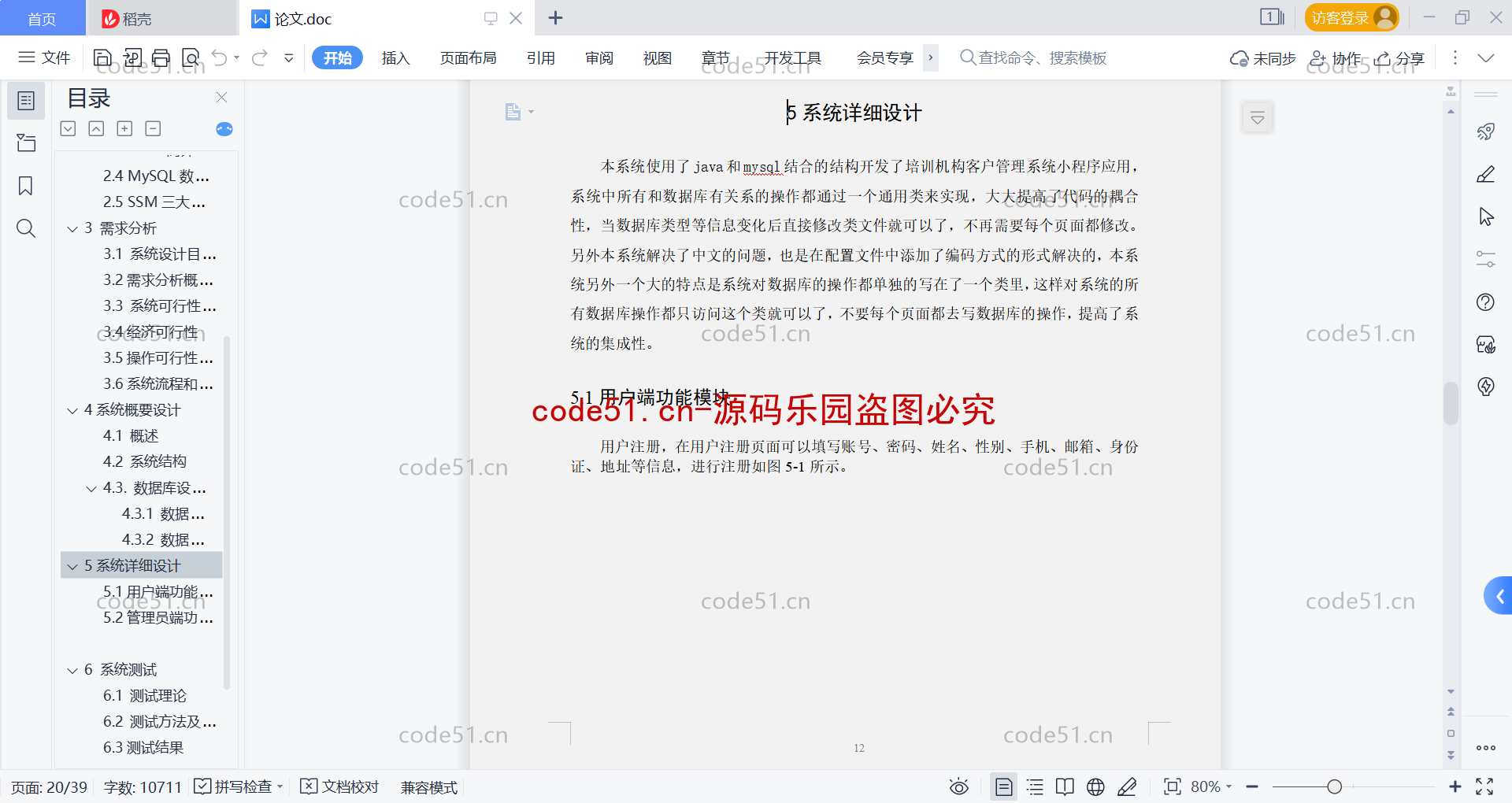Collapse section 6 系统测试 chevron
This screenshot has height=803, width=1512.
(72, 671)
